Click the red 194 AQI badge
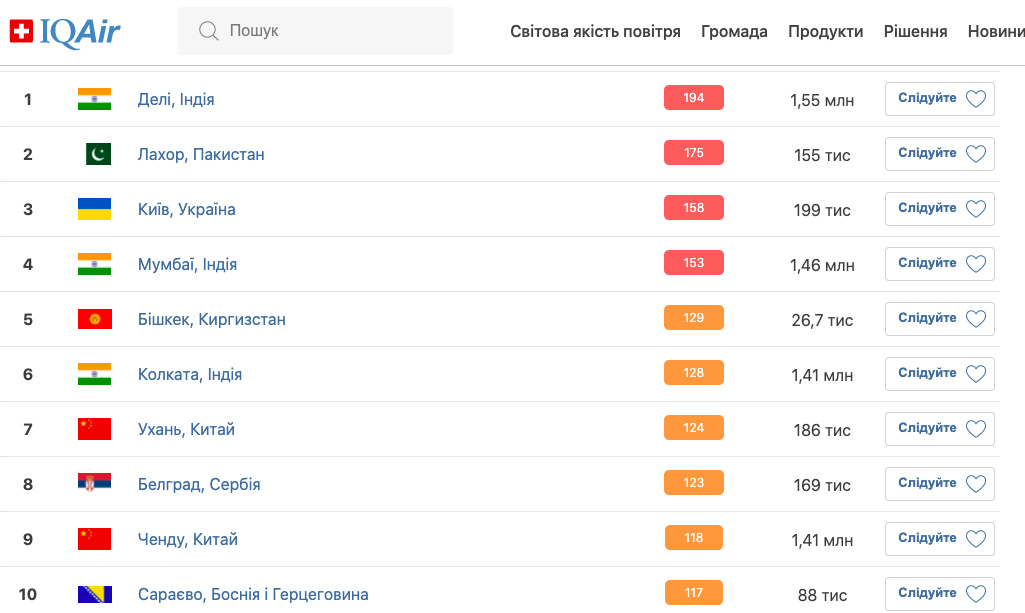This screenshot has width=1025, height=613. click(x=694, y=98)
